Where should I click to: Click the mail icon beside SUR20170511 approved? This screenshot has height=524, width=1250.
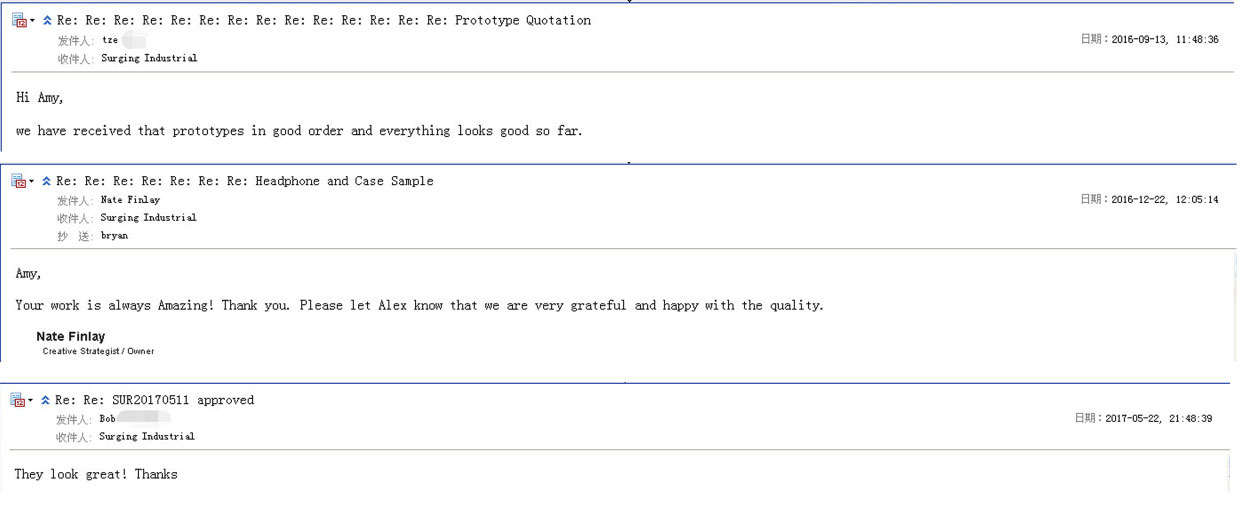coord(17,400)
